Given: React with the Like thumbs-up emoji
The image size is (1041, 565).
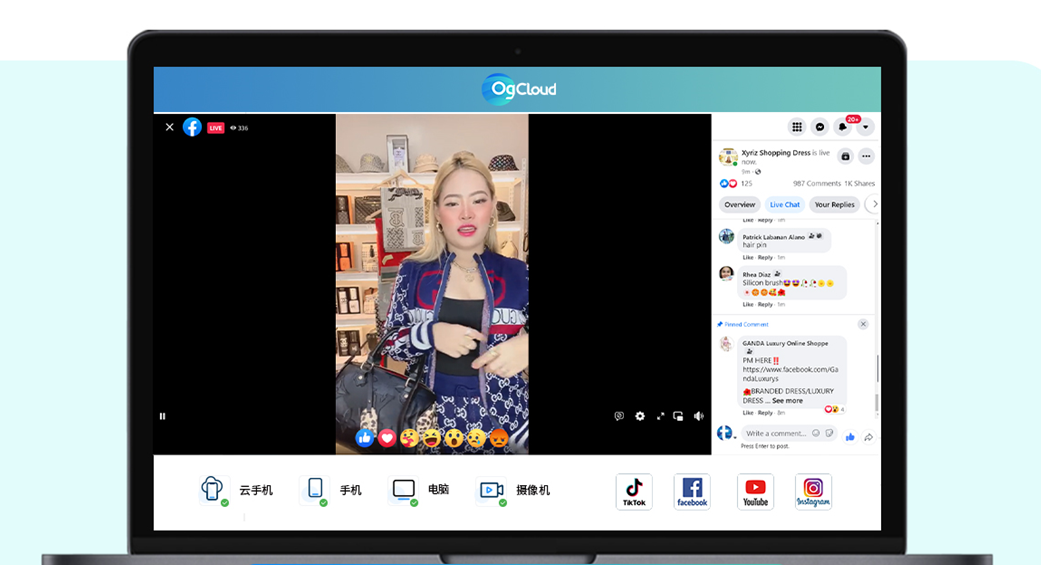Looking at the screenshot, I should (364, 438).
